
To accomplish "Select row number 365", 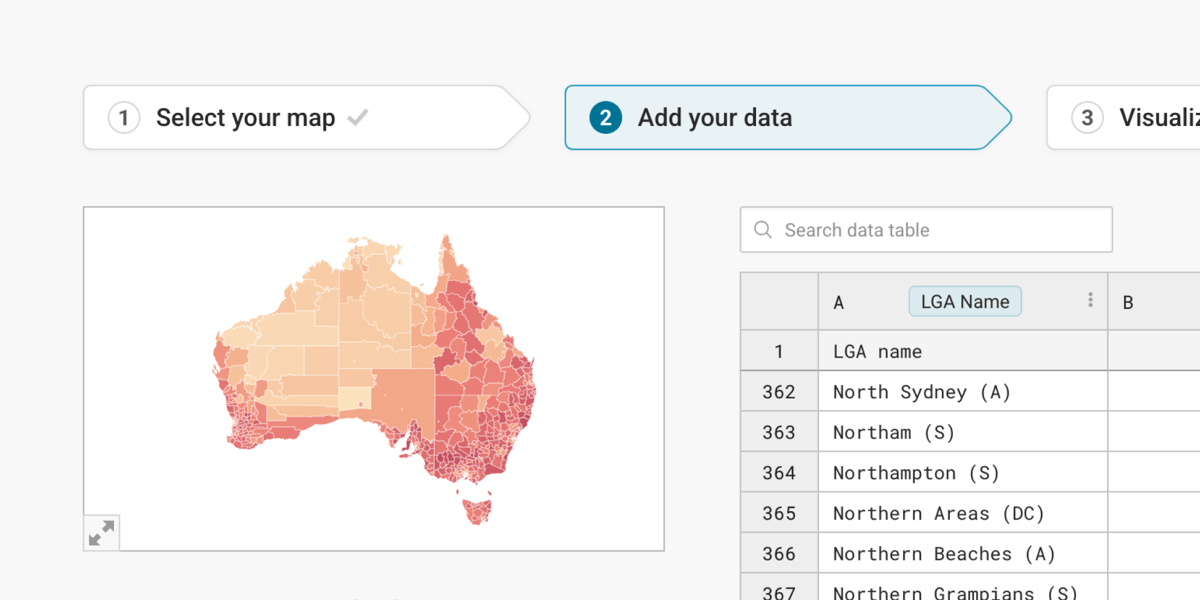I will pyautogui.click(x=779, y=513).
